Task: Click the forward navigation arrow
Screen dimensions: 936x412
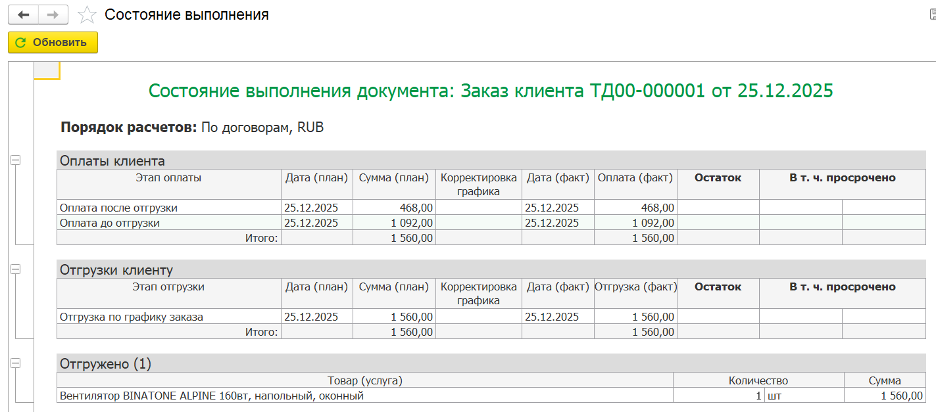Action: pyautogui.click(x=54, y=15)
